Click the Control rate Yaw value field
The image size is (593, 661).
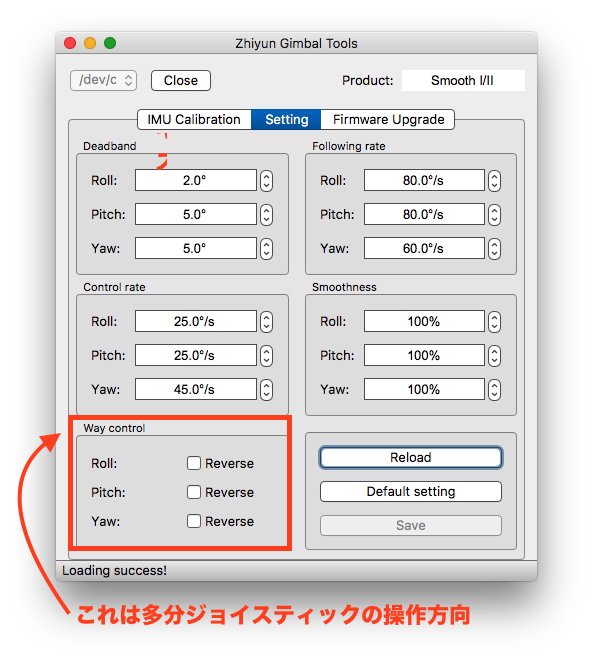click(x=196, y=389)
